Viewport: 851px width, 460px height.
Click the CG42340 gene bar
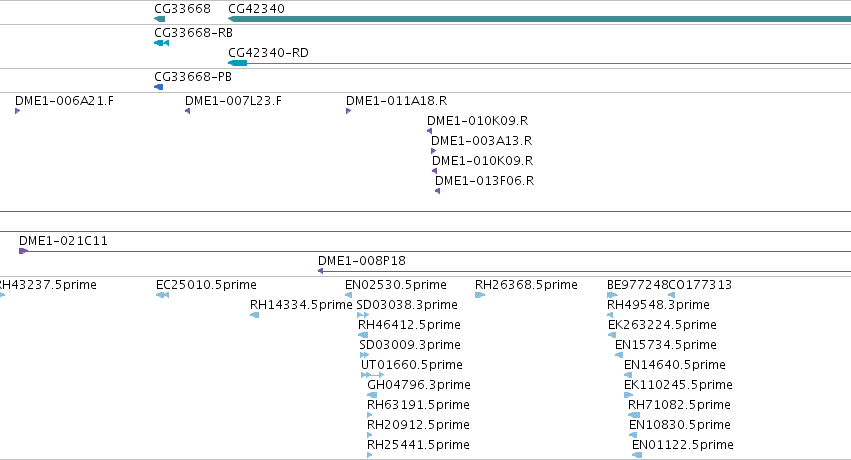tap(539, 19)
